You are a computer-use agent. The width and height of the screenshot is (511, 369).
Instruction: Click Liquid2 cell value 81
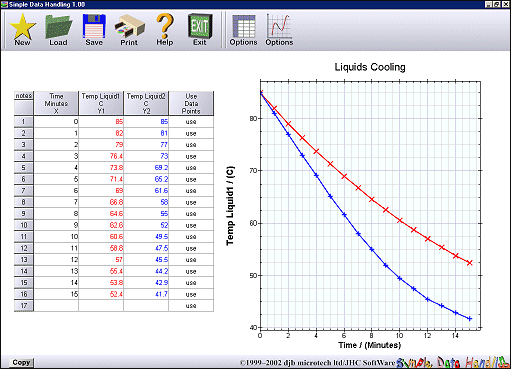(x=146, y=133)
